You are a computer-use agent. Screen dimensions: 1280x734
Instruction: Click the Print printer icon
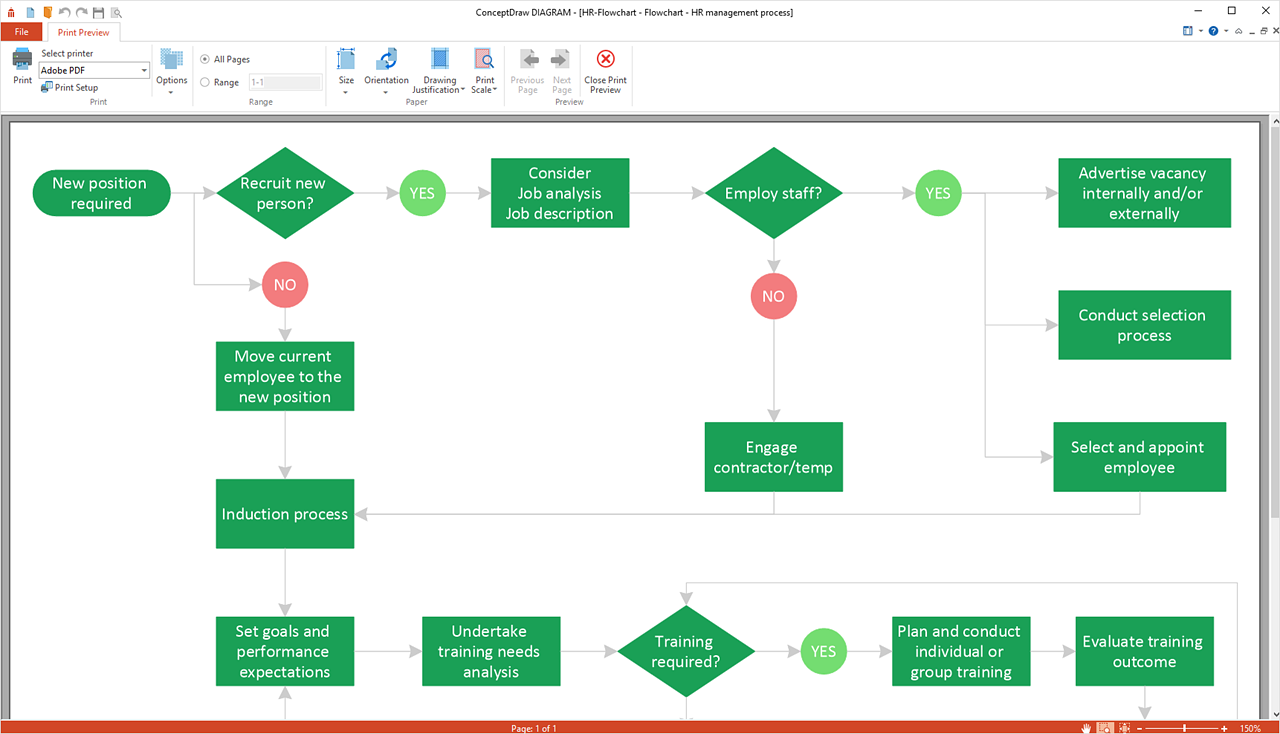pyautogui.click(x=22, y=60)
